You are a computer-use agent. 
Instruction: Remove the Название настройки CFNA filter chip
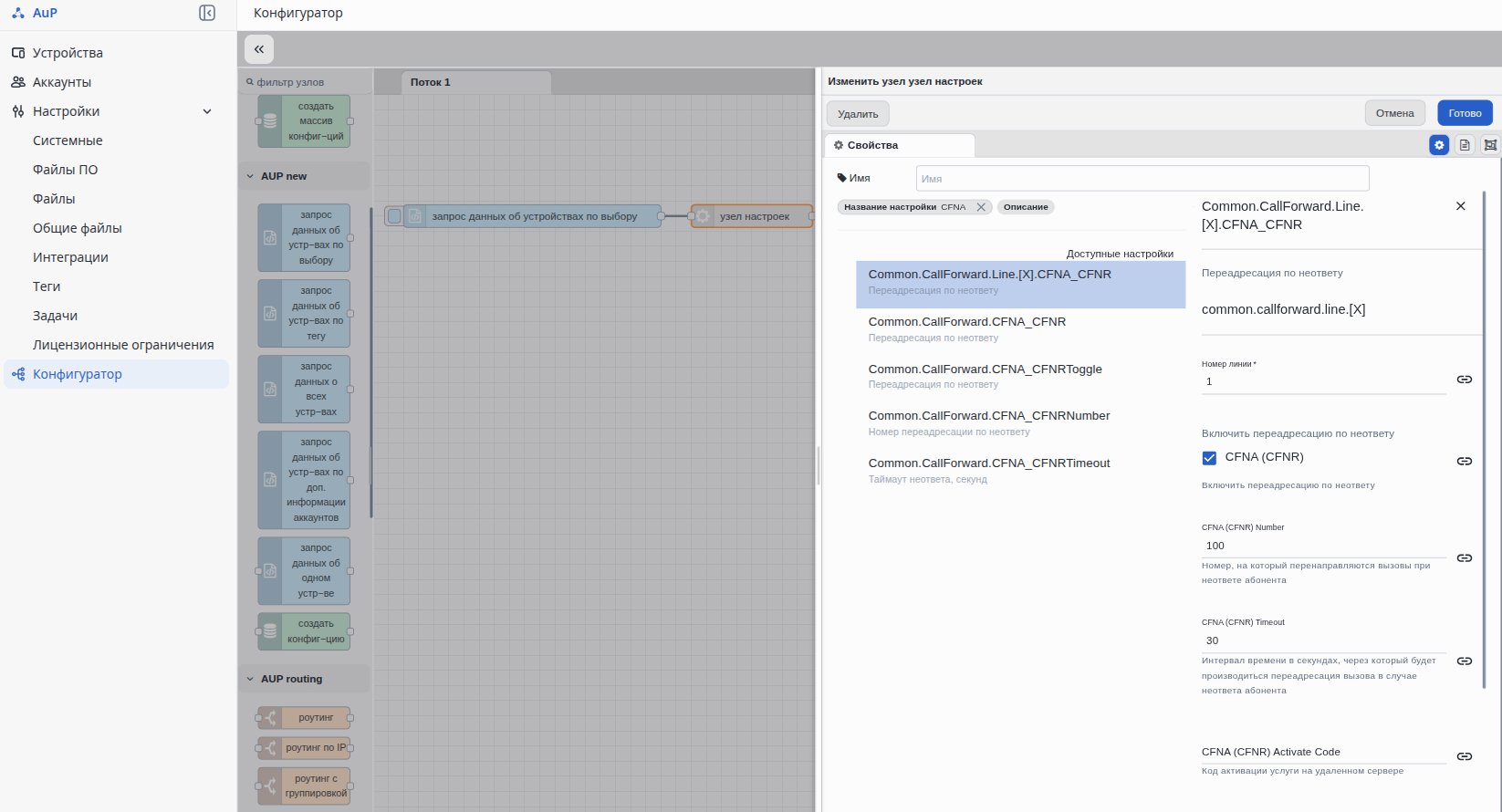981,207
